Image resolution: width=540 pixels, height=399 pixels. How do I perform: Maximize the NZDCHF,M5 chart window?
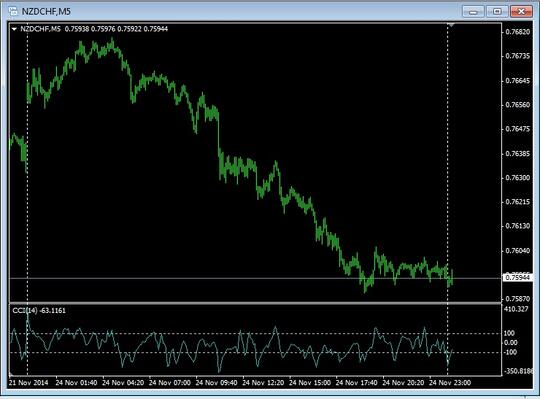coord(497,11)
